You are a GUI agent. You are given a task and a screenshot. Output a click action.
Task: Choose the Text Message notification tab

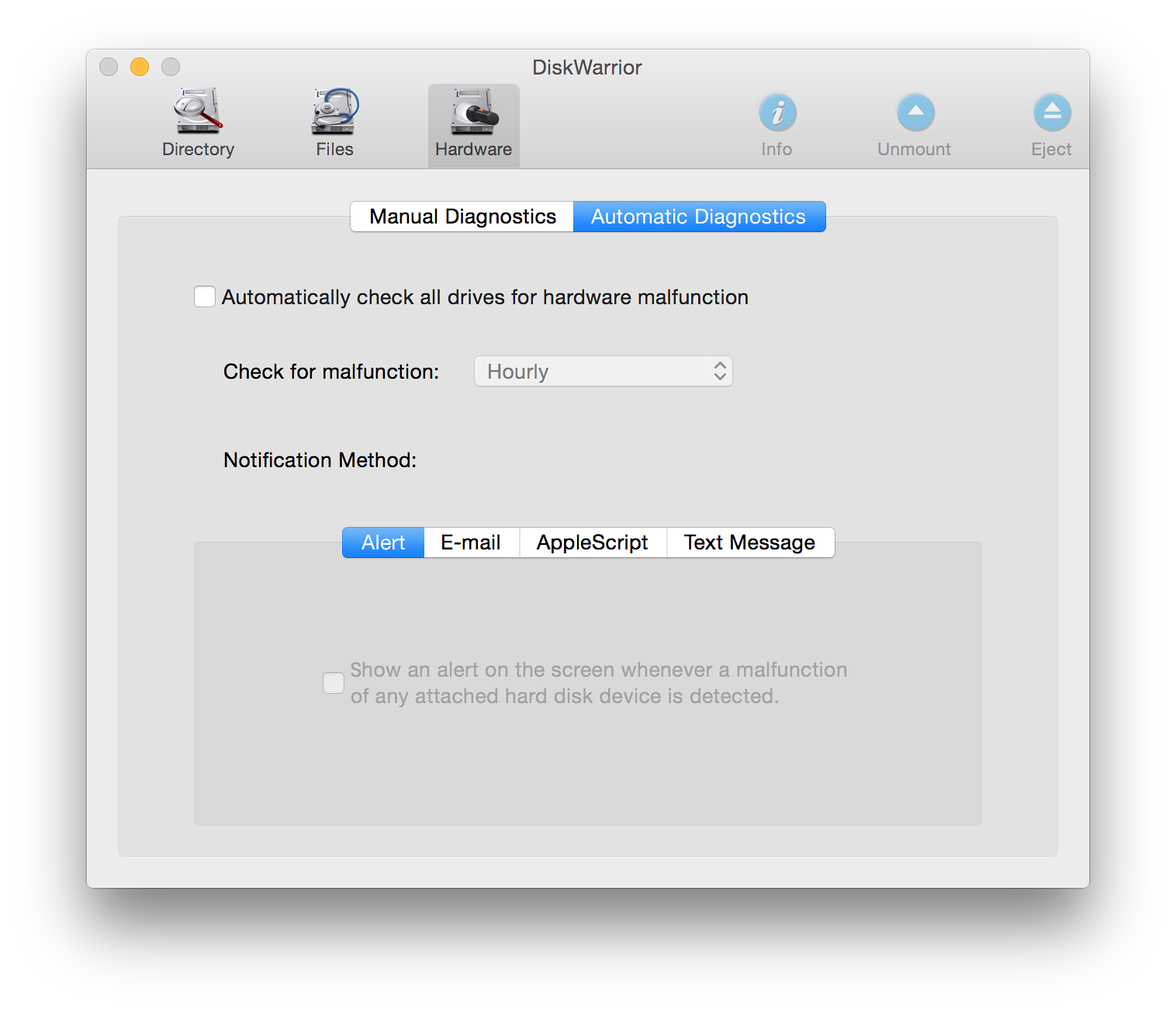tap(750, 542)
